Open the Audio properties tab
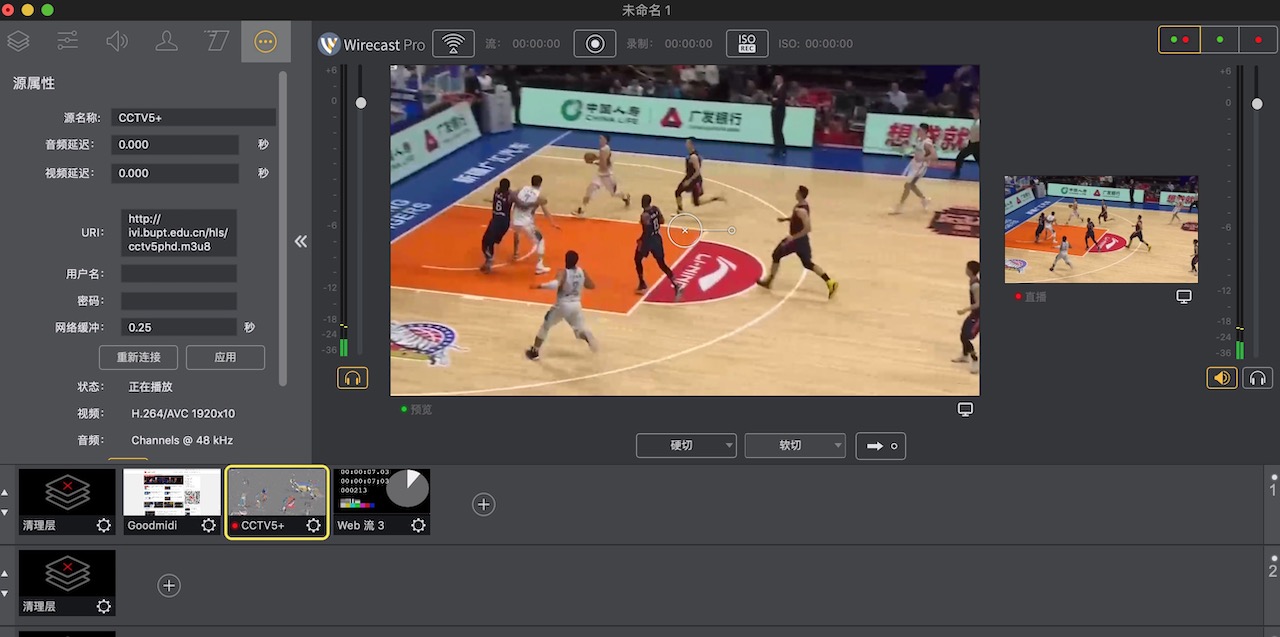 (x=117, y=41)
